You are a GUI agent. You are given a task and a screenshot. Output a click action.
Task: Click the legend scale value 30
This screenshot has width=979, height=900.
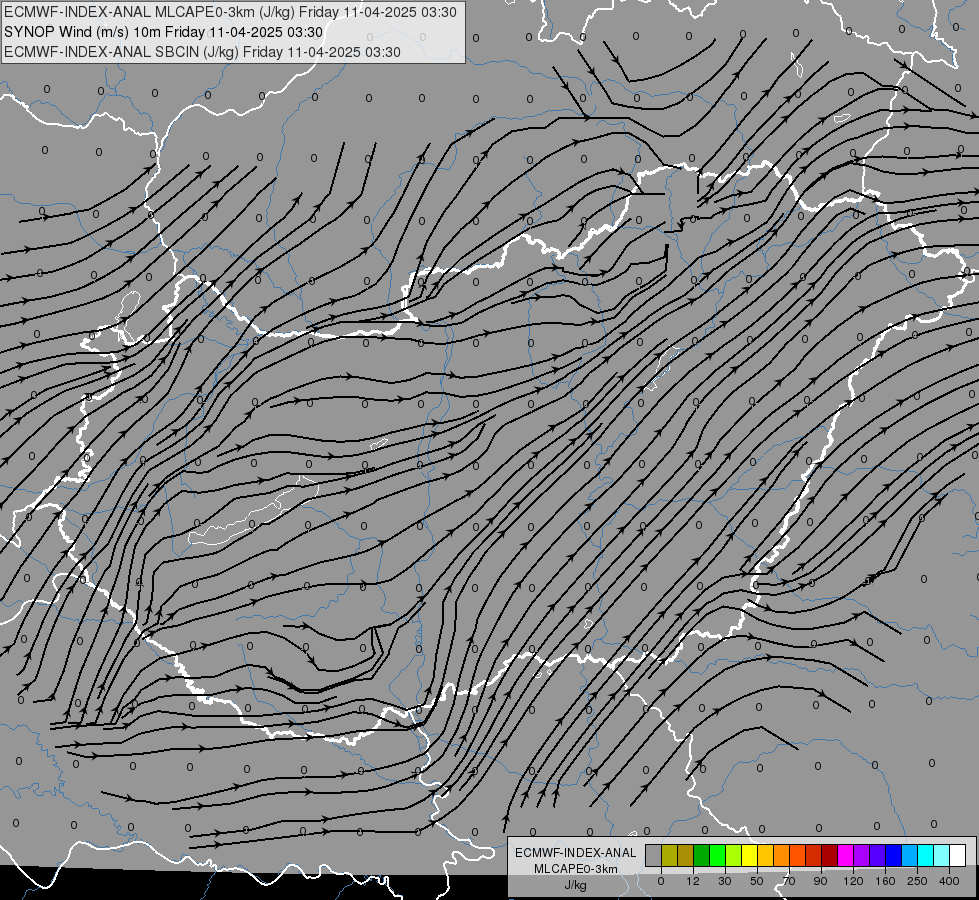tap(725, 881)
